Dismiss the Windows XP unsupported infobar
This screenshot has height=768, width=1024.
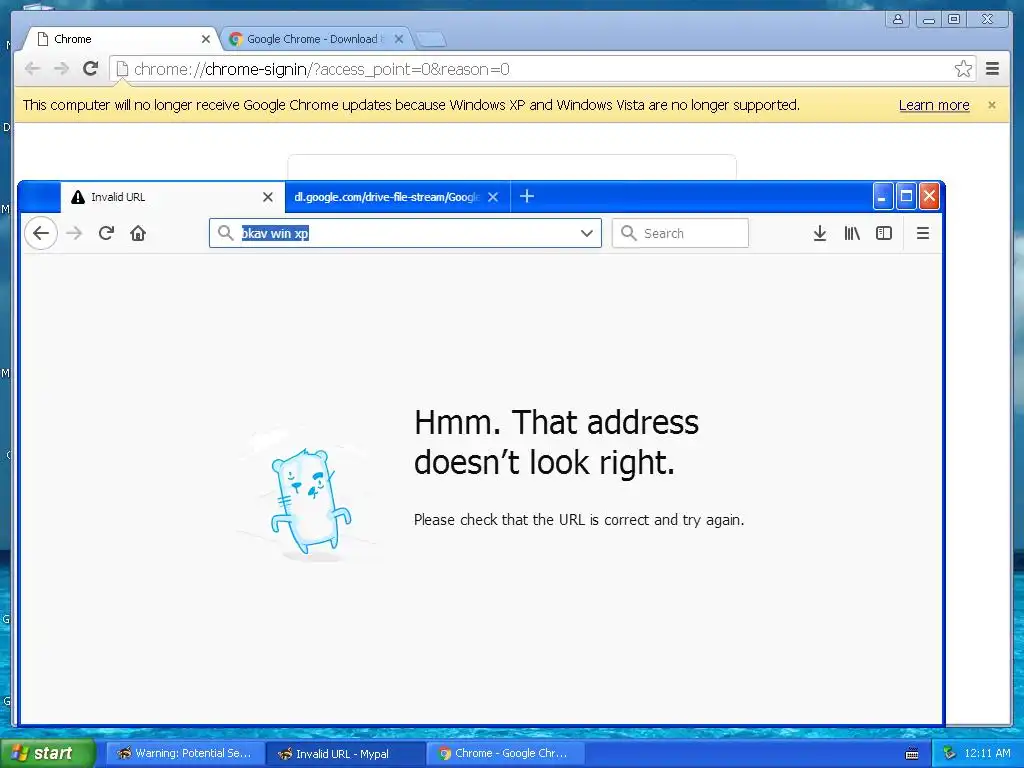click(992, 105)
